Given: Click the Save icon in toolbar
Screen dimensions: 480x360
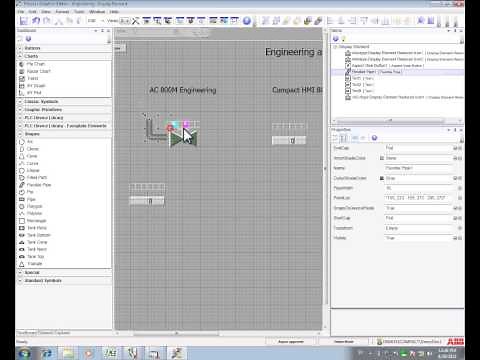Looking at the screenshot, I should [x=24, y=21].
